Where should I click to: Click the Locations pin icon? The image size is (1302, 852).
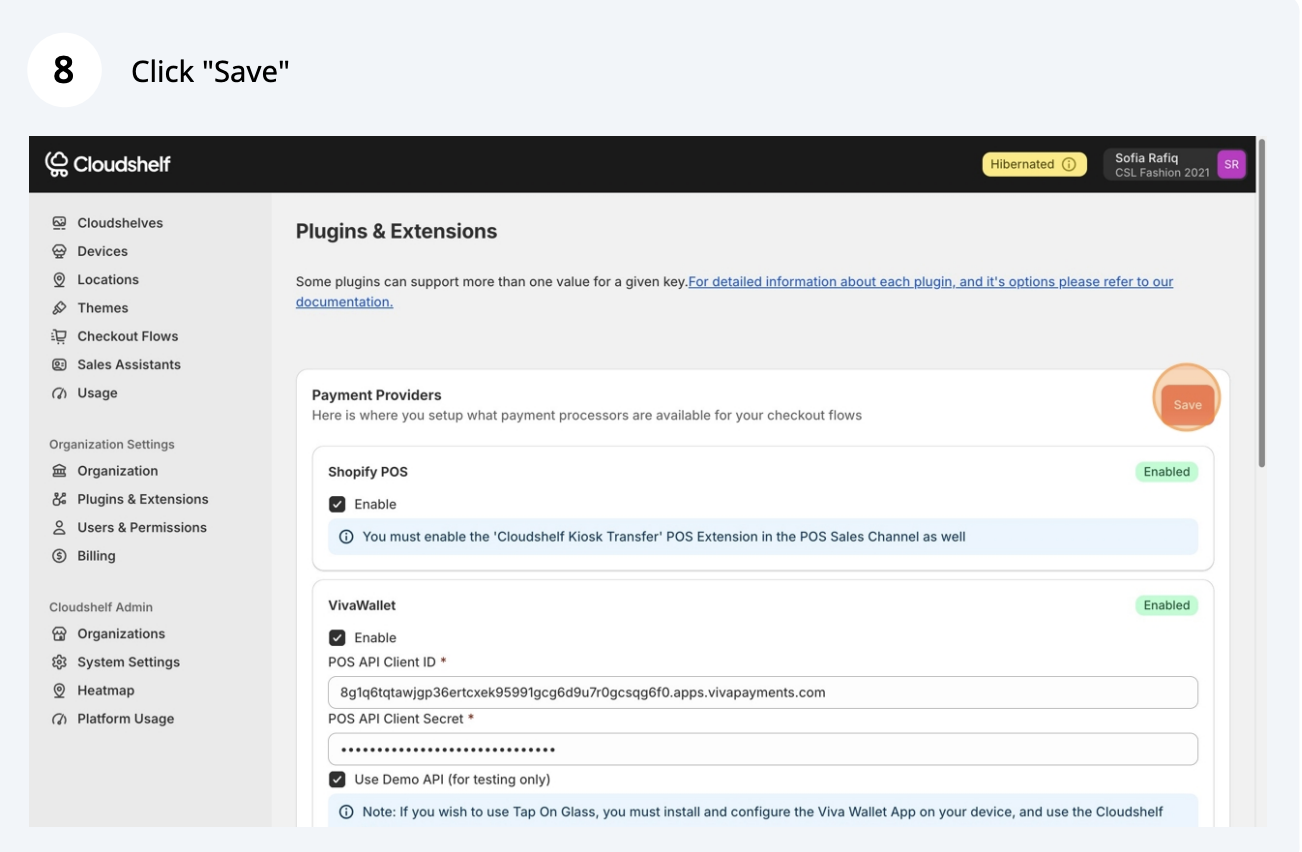pyautogui.click(x=60, y=280)
